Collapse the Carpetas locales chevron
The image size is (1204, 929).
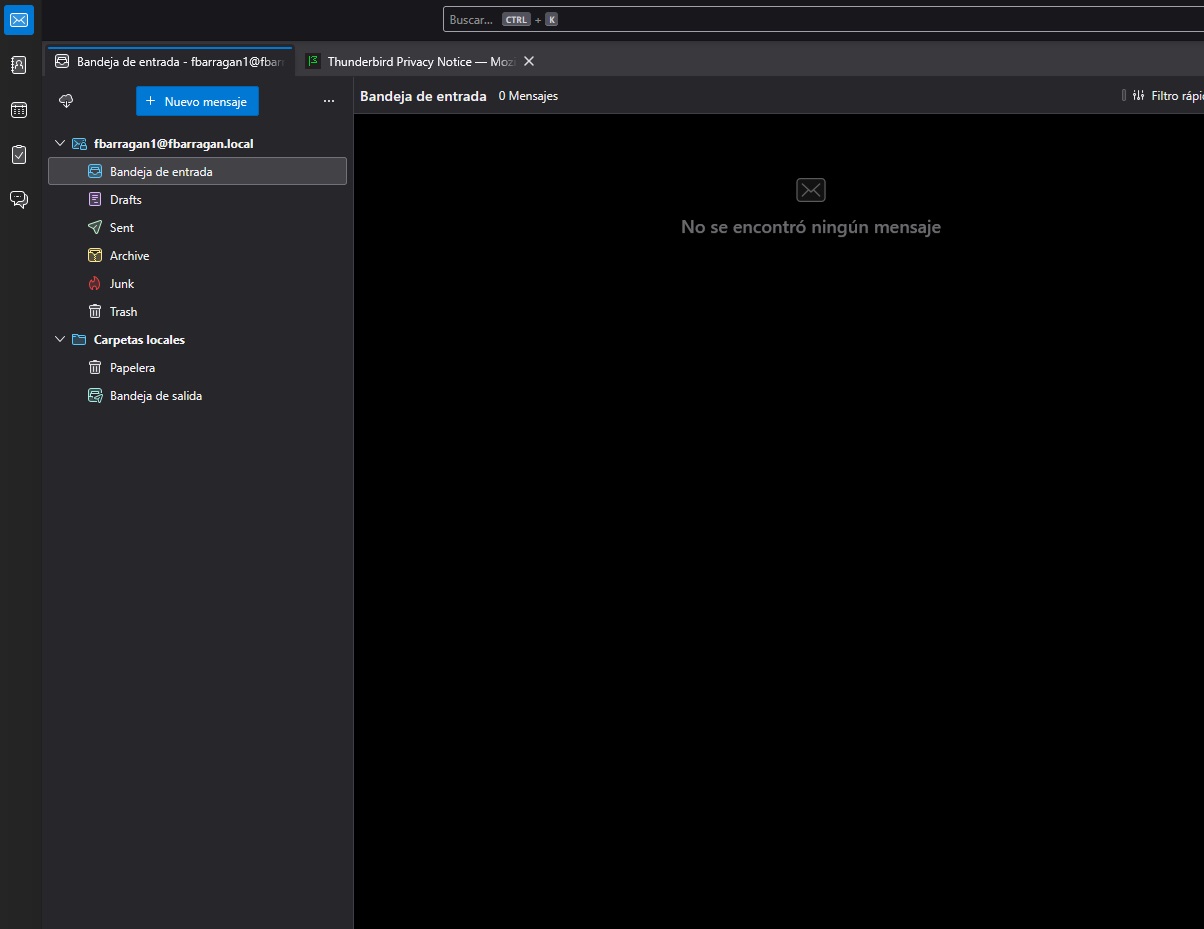[59, 340]
